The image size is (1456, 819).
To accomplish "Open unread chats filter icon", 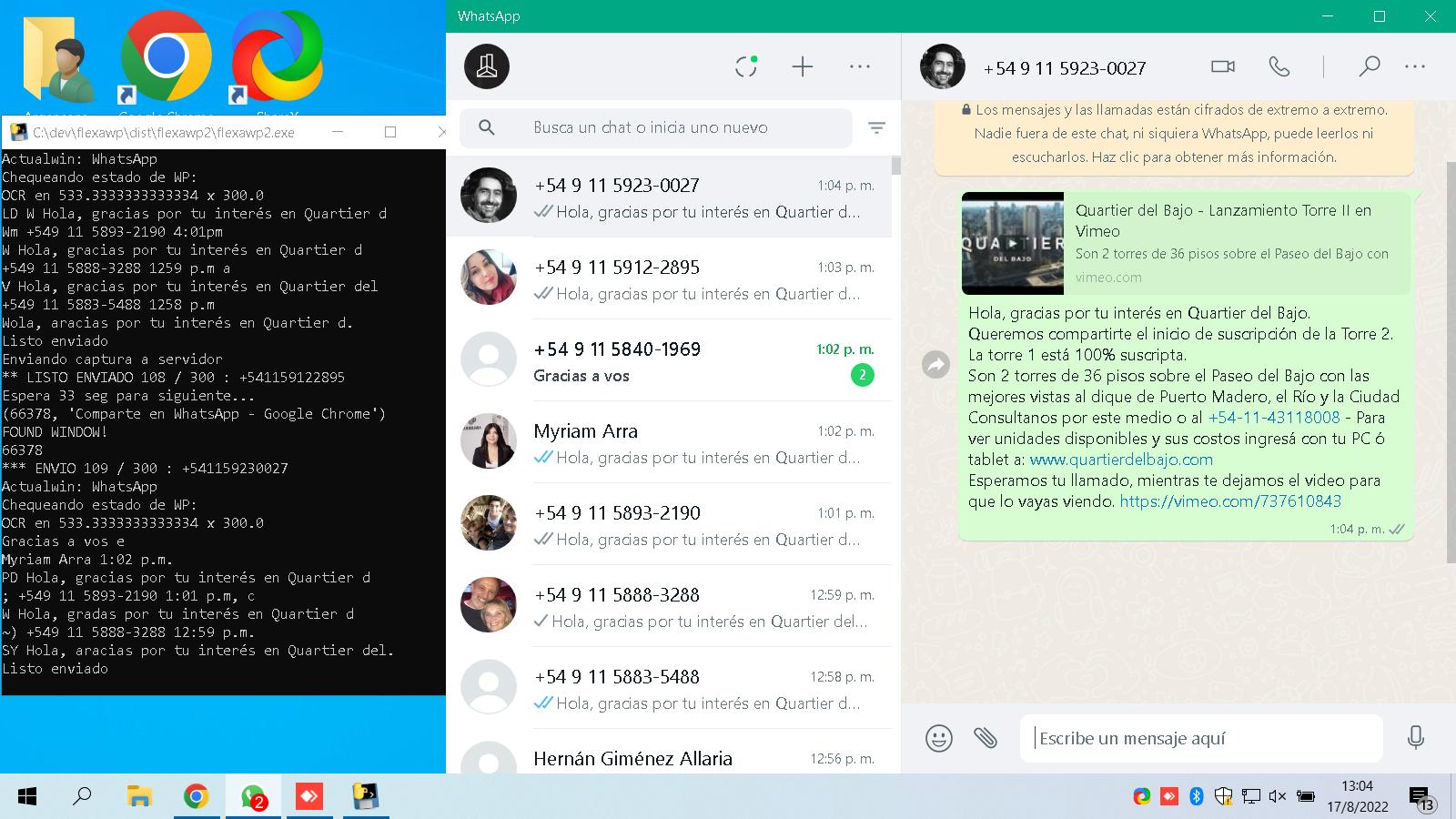I will click(876, 128).
